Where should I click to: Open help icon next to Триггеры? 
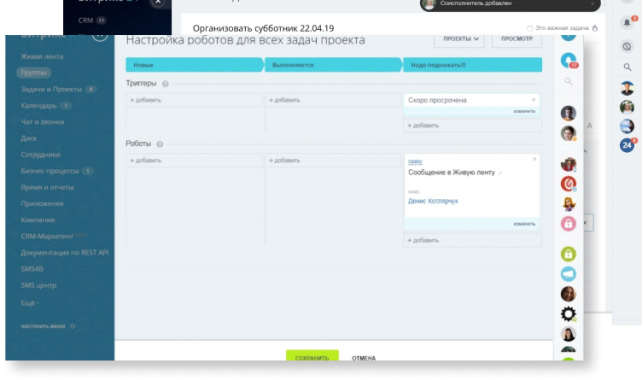[x=165, y=84]
